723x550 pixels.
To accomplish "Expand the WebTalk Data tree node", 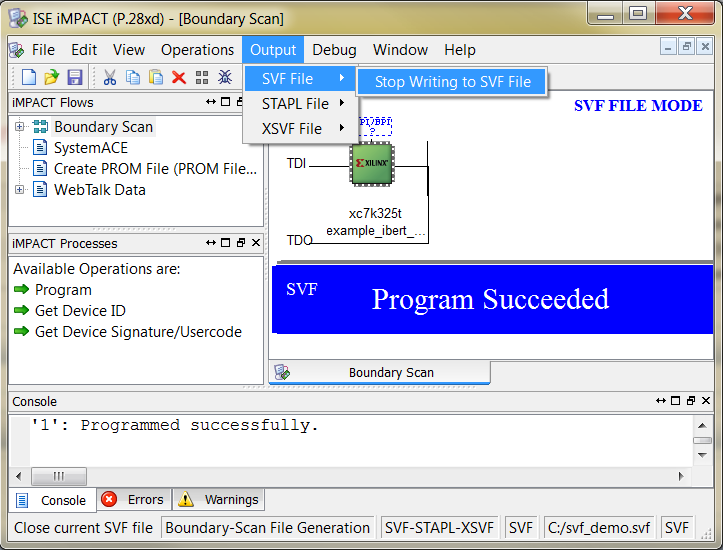I will 19,190.
